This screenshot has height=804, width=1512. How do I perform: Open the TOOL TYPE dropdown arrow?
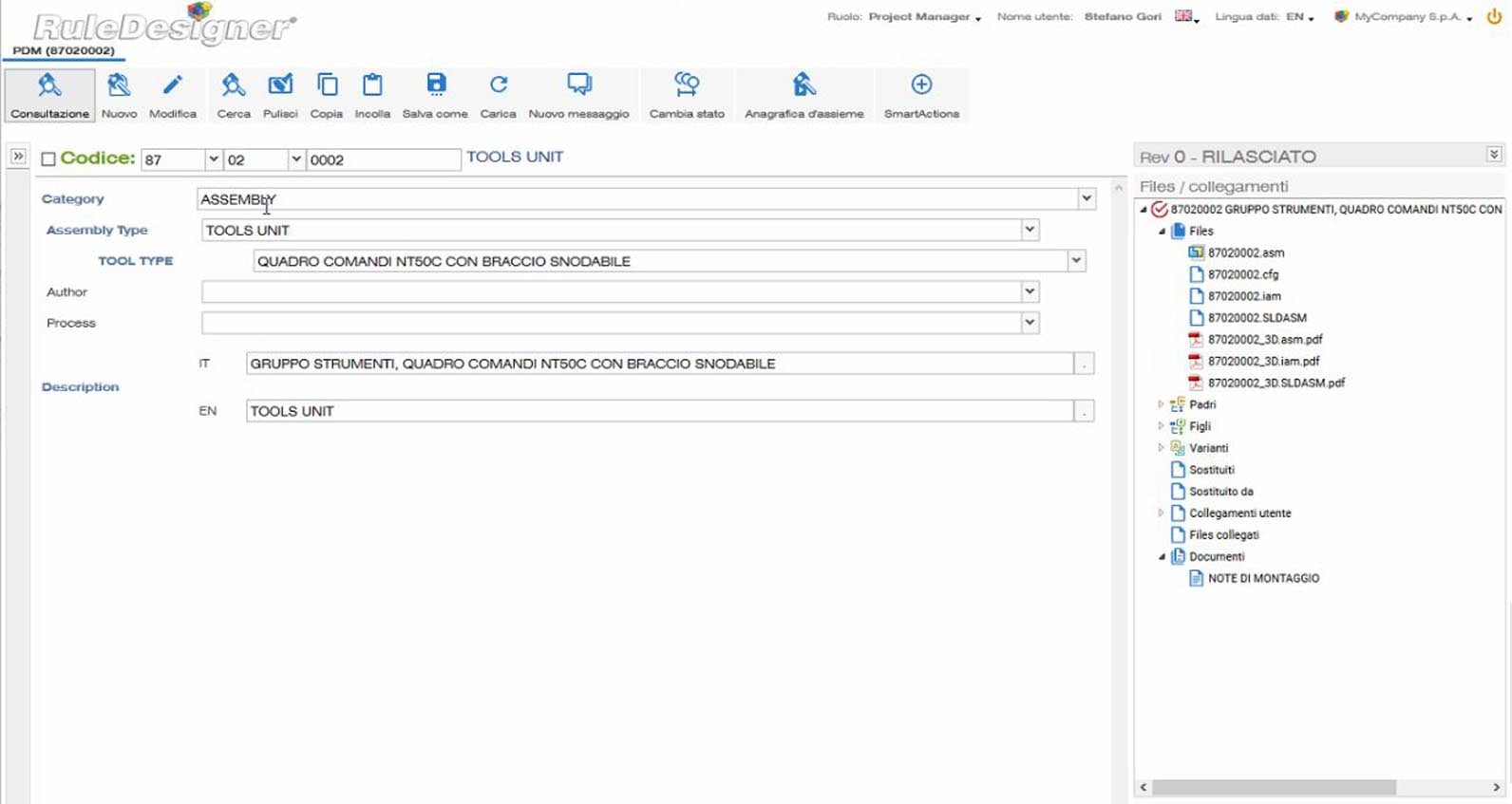(1076, 260)
